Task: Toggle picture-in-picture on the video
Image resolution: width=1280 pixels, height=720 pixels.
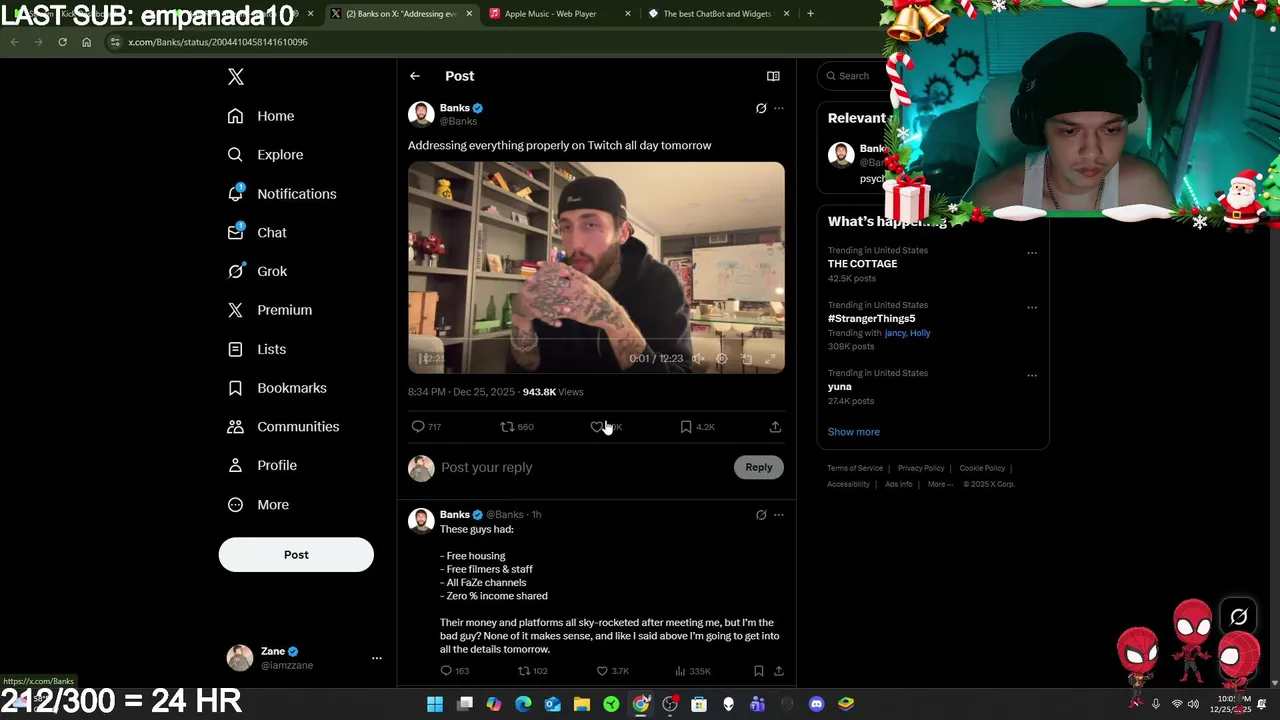Action: click(x=746, y=358)
